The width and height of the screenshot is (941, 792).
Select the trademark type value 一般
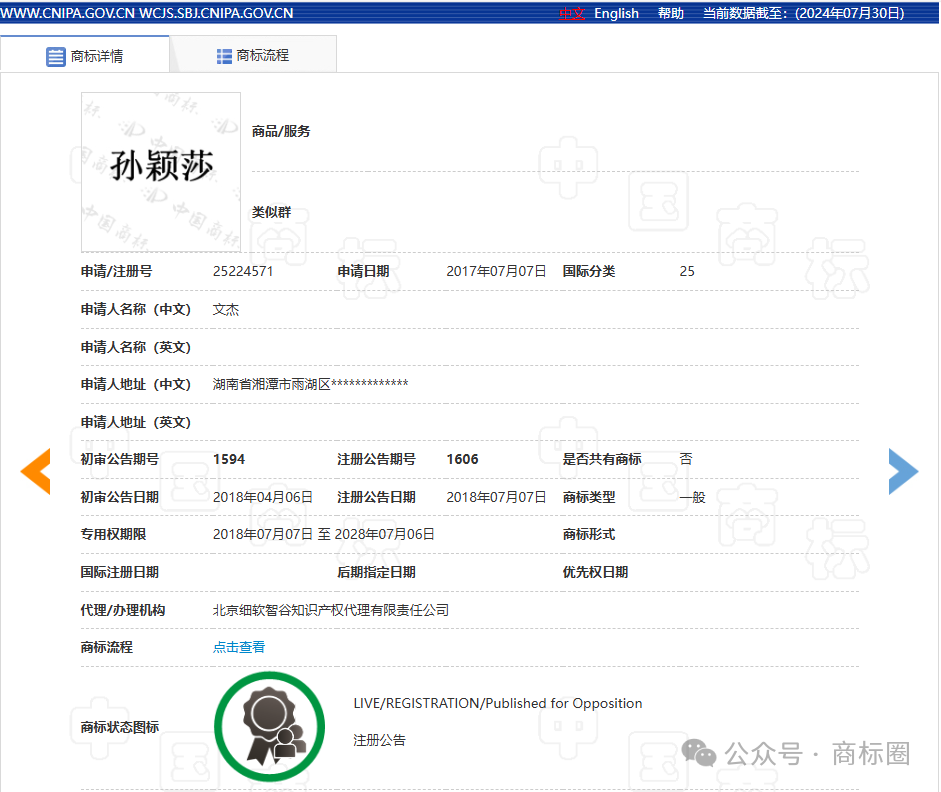coord(693,497)
